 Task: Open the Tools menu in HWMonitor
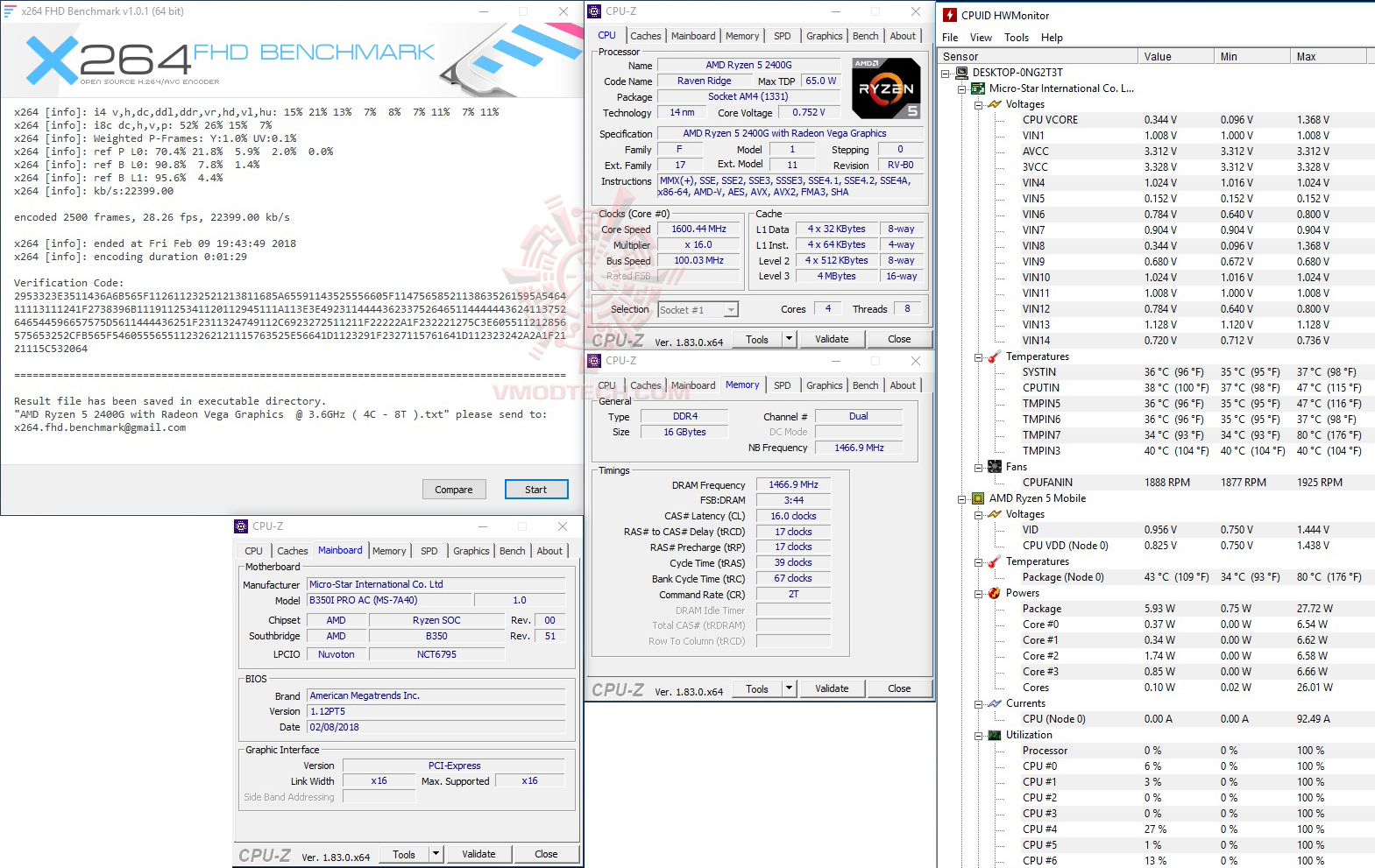(x=1017, y=38)
